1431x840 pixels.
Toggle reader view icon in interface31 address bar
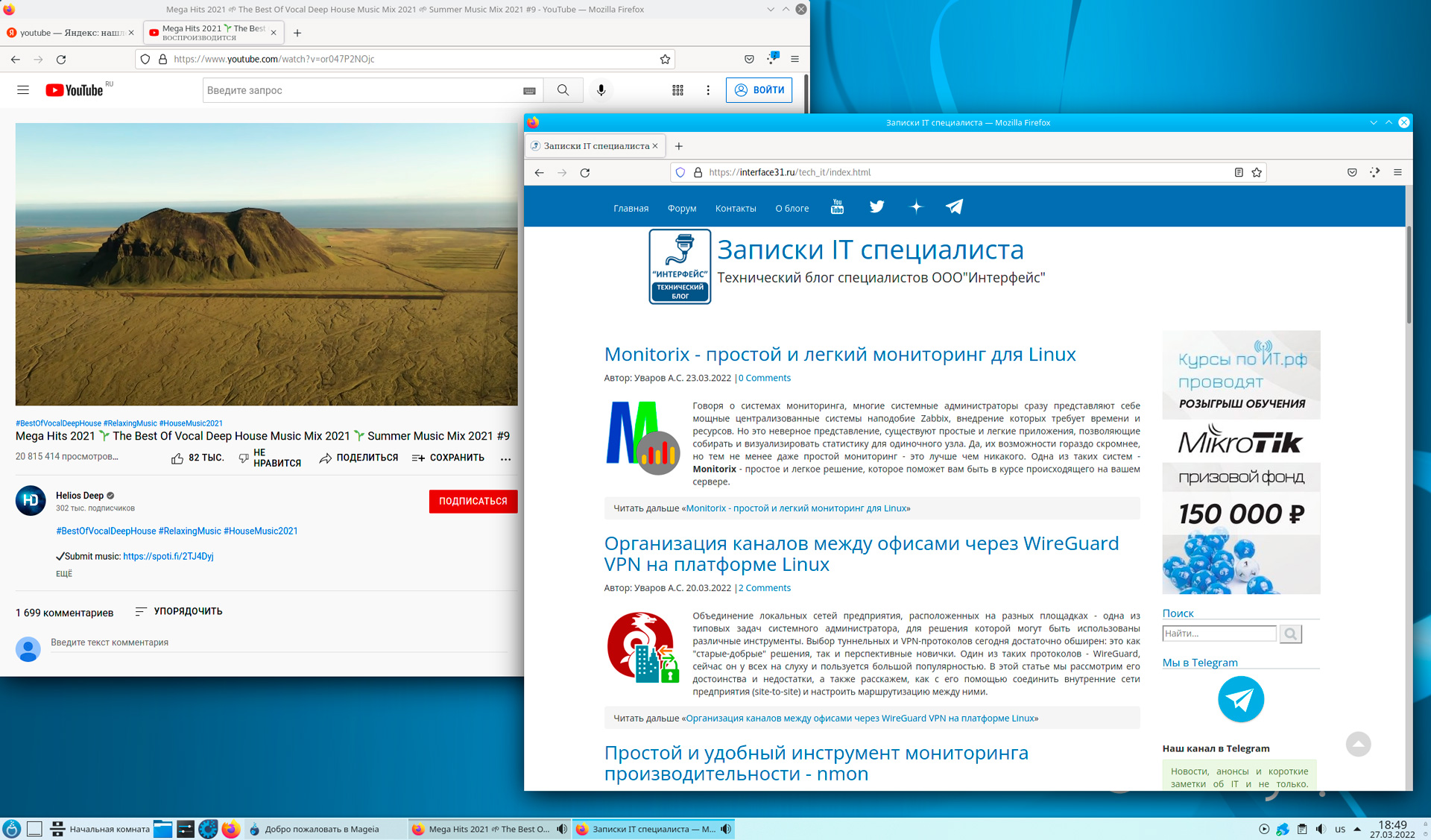(1238, 172)
